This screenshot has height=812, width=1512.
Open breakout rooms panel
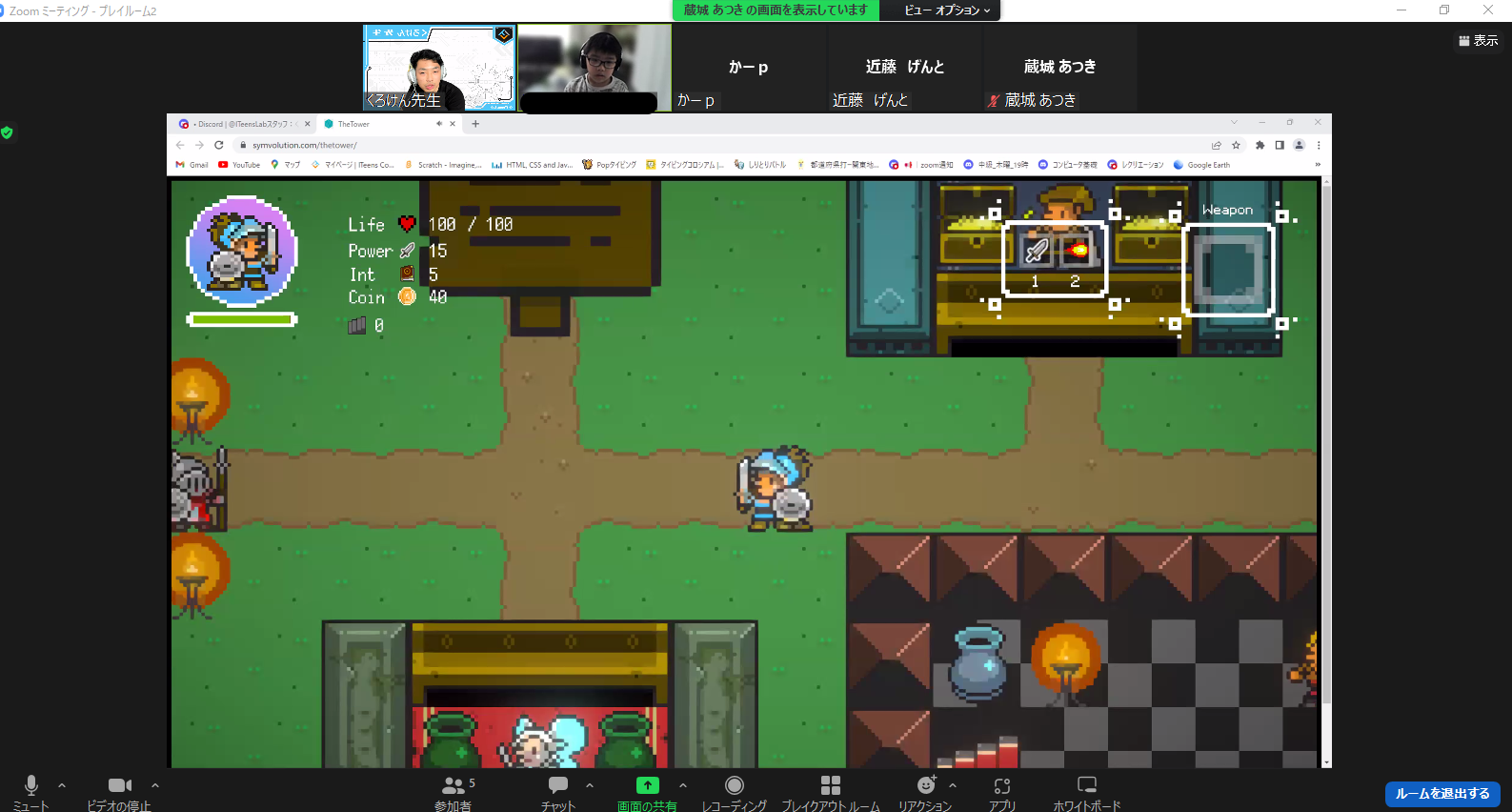[831, 785]
